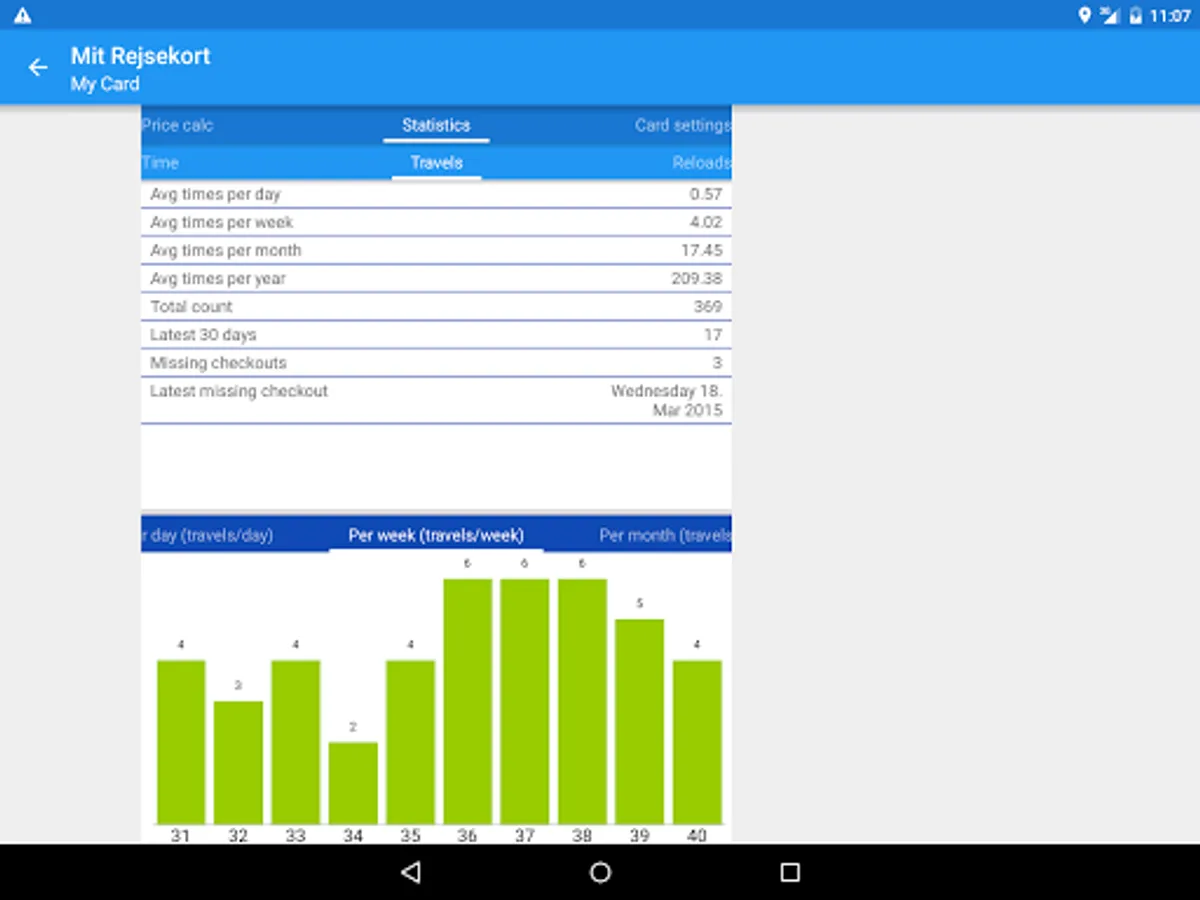Open recent apps square button
Image resolution: width=1200 pixels, height=900 pixels.
click(x=790, y=872)
